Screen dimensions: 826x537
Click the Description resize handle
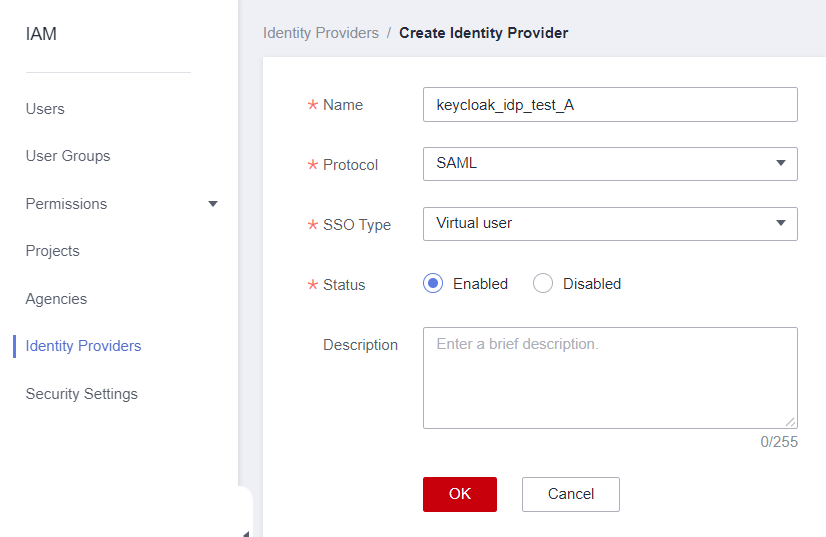(791, 422)
